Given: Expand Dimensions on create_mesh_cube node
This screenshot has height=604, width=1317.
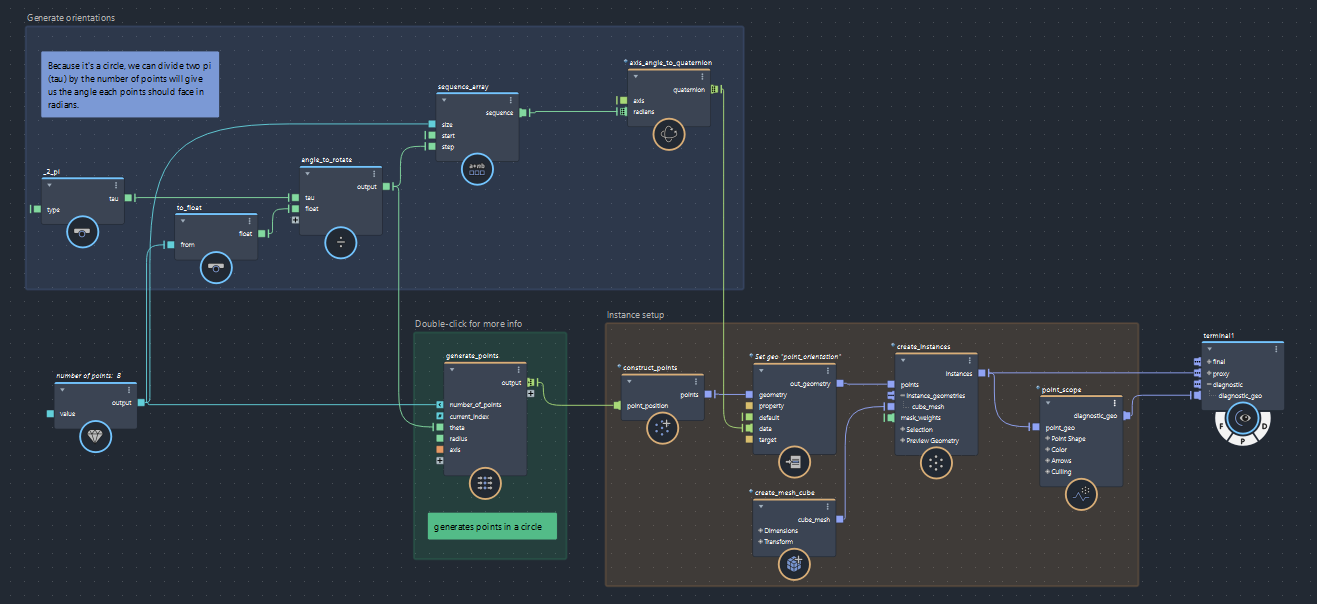Looking at the screenshot, I should pyautogui.click(x=778, y=531).
